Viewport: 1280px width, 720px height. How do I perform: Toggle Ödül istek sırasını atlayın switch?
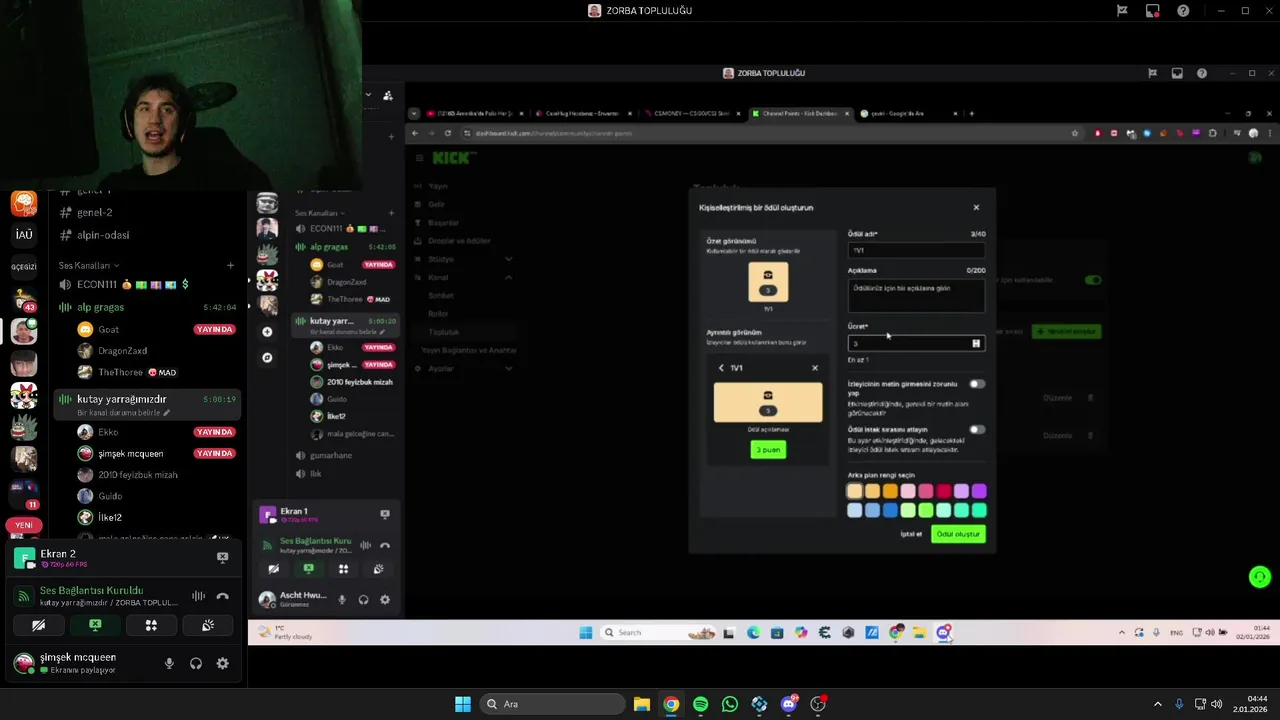click(x=977, y=430)
